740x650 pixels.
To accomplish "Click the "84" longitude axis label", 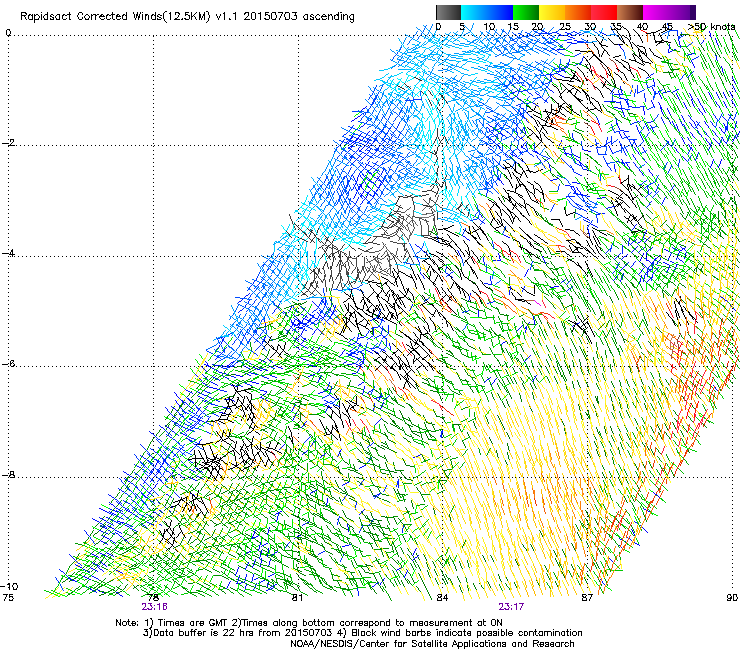I will pyautogui.click(x=442, y=598).
